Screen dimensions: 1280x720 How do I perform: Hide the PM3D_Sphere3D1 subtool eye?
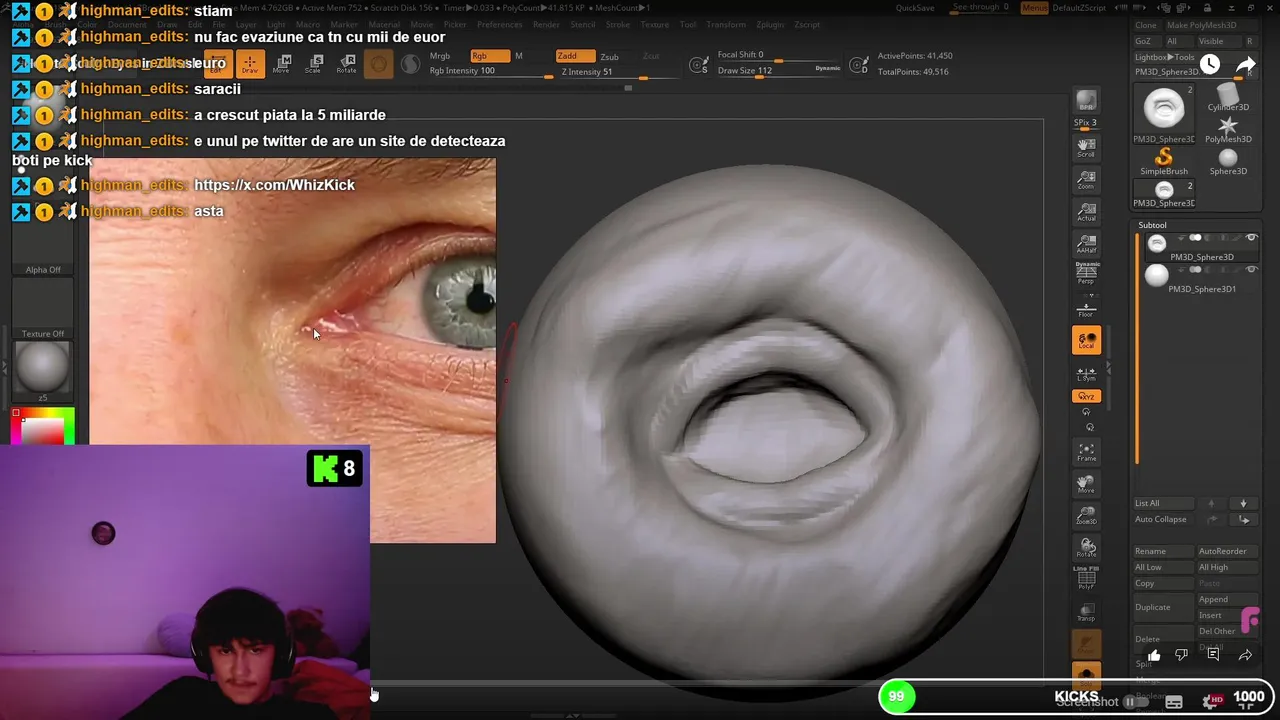click(1251, 269)
